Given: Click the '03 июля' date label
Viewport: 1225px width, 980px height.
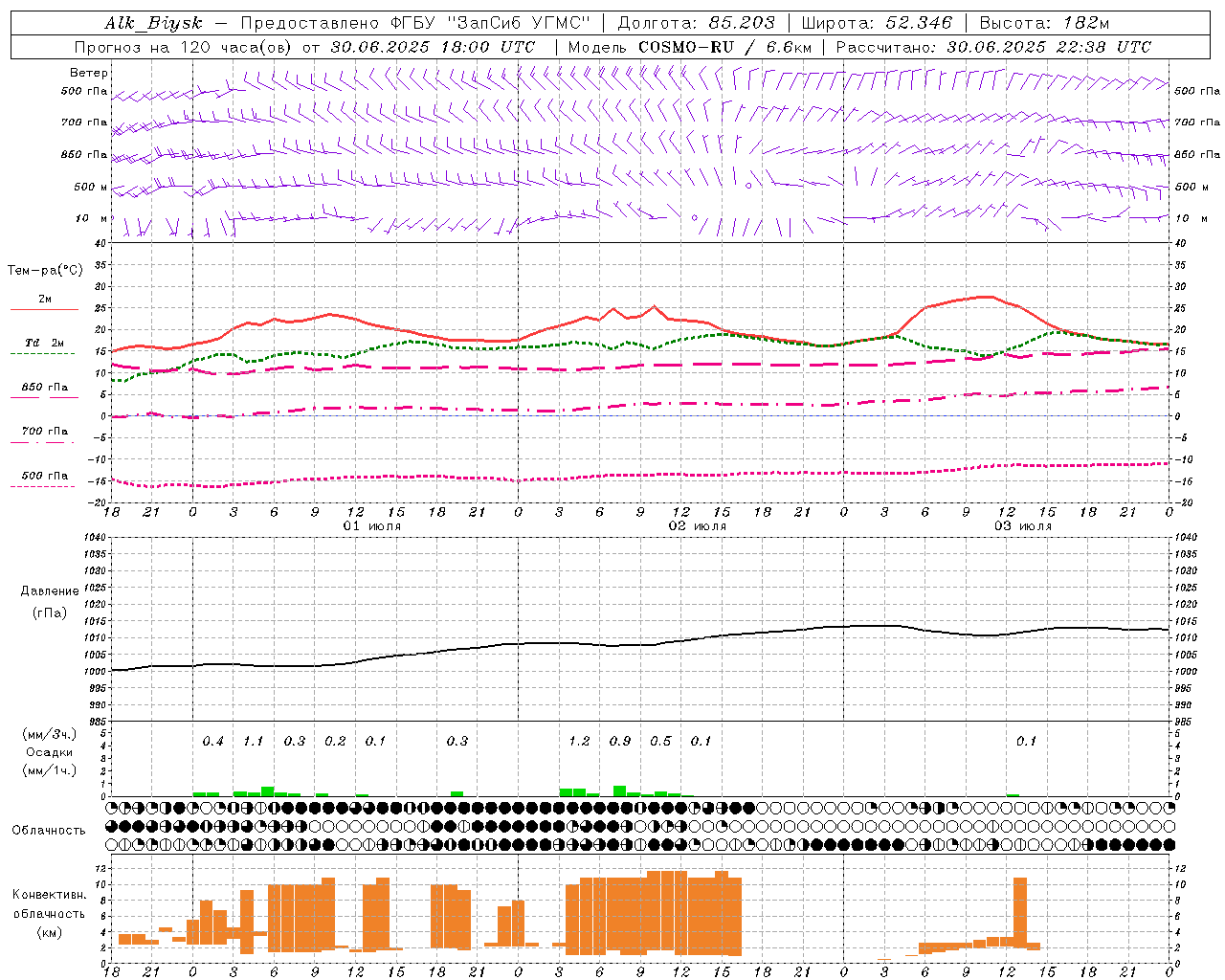Looking at the screenshot, I should pos(1023,526).
